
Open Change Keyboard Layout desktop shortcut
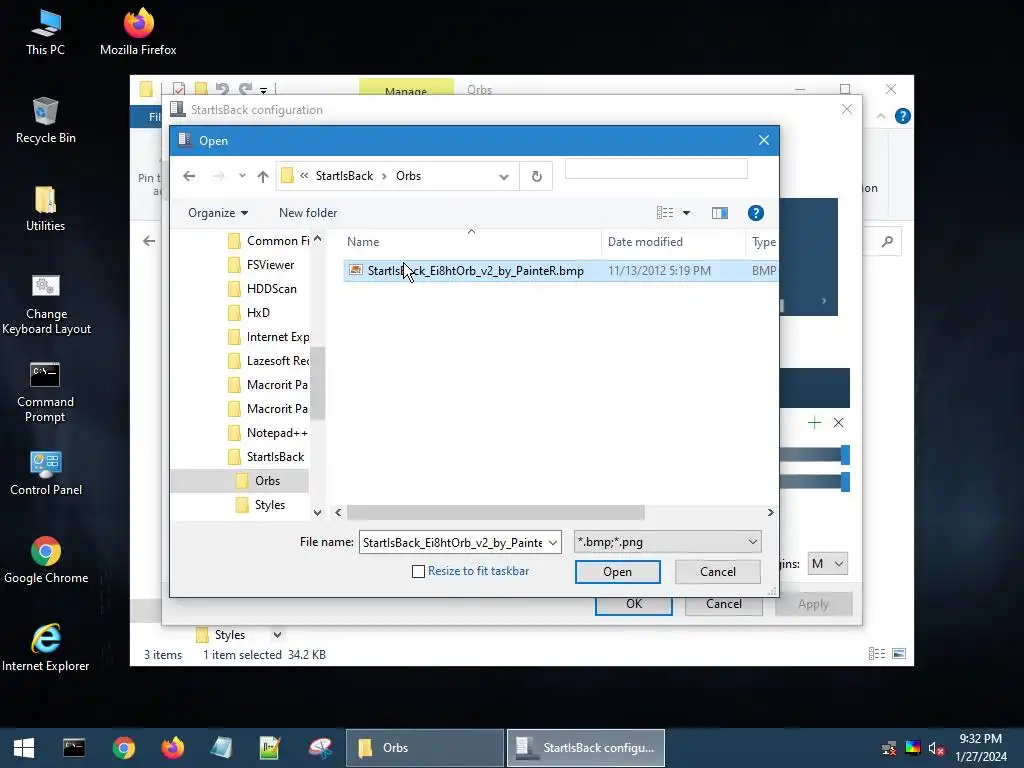46,305
